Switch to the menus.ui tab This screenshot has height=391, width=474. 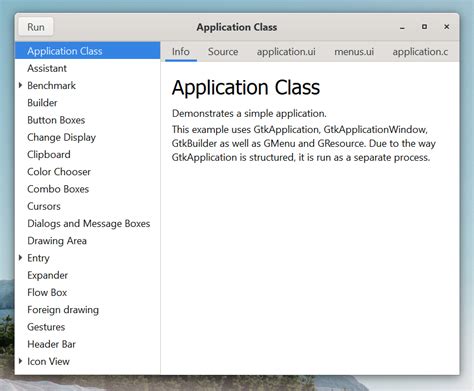[354, 52]
